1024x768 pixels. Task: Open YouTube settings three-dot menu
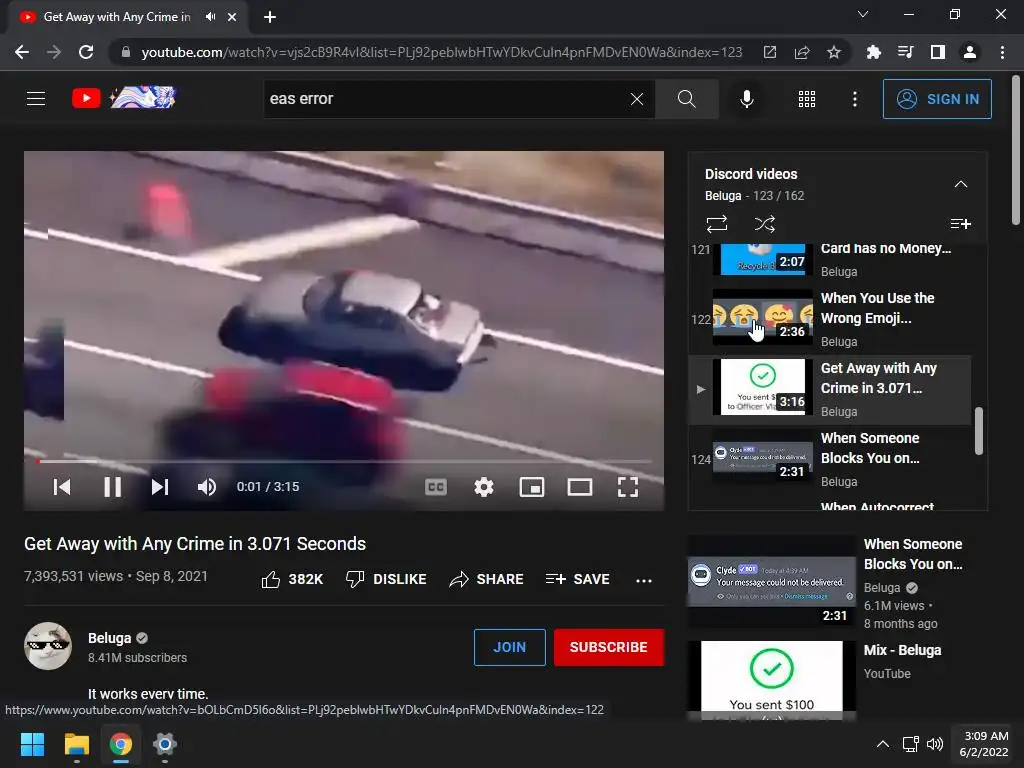click(x=854, y=99)
